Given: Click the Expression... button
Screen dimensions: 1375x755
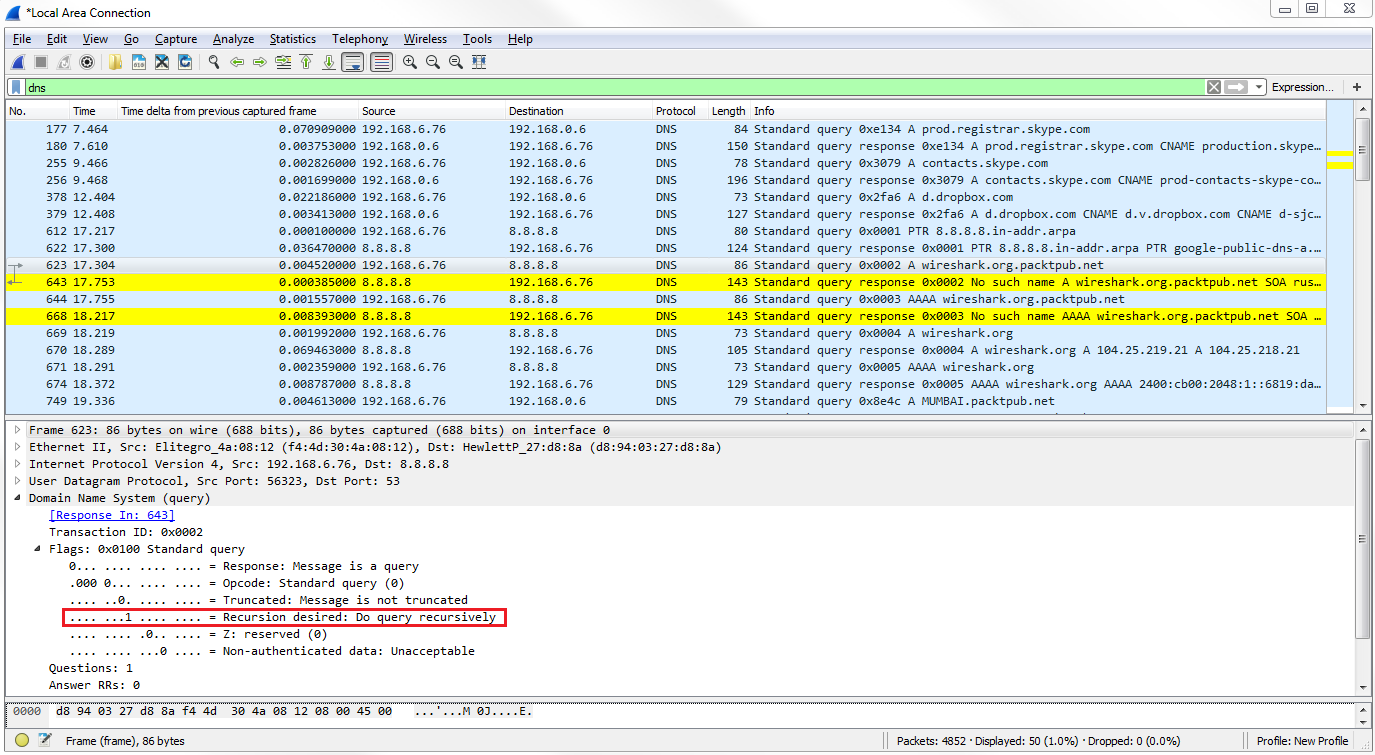Looking at the screenshot, I should [1302, 87].
